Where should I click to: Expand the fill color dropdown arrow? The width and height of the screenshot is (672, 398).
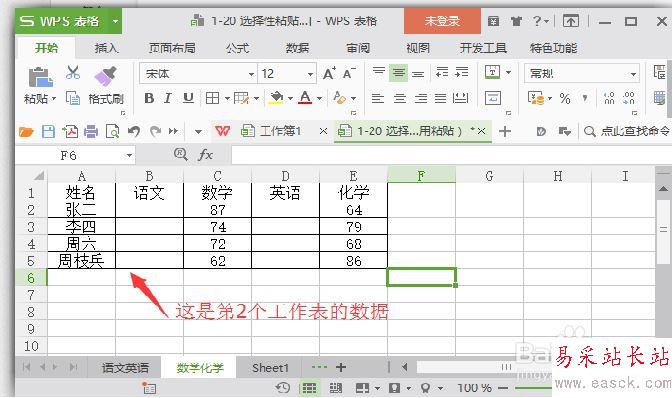(x=290, y=99)
